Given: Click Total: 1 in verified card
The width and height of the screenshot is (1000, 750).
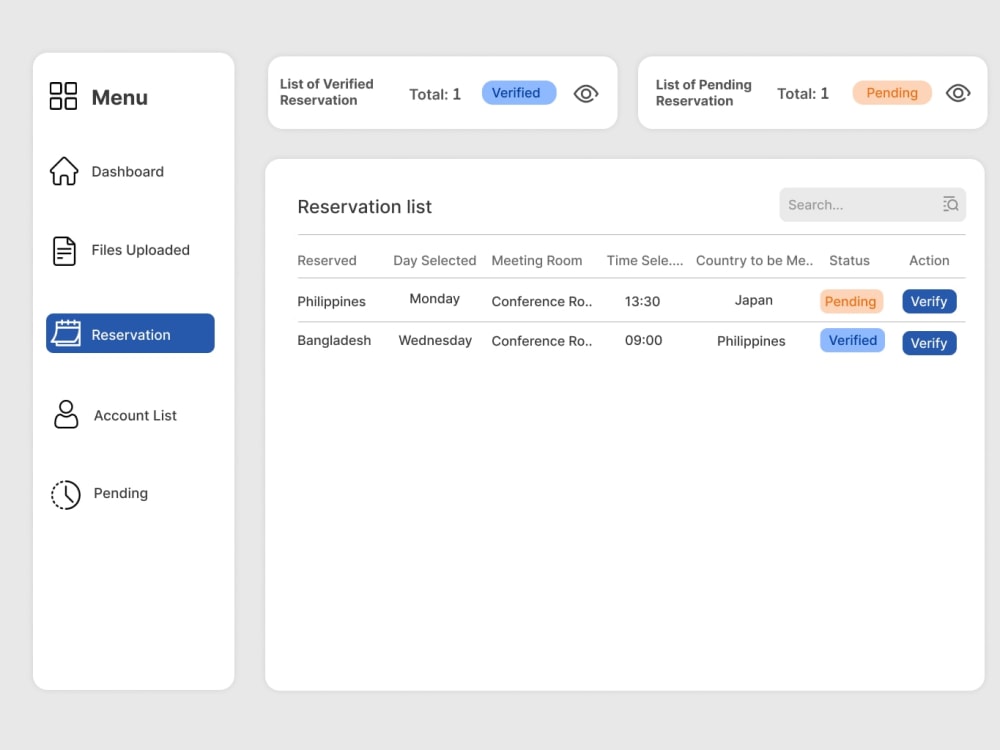Looking at the screenshot, I should [434, 94].
